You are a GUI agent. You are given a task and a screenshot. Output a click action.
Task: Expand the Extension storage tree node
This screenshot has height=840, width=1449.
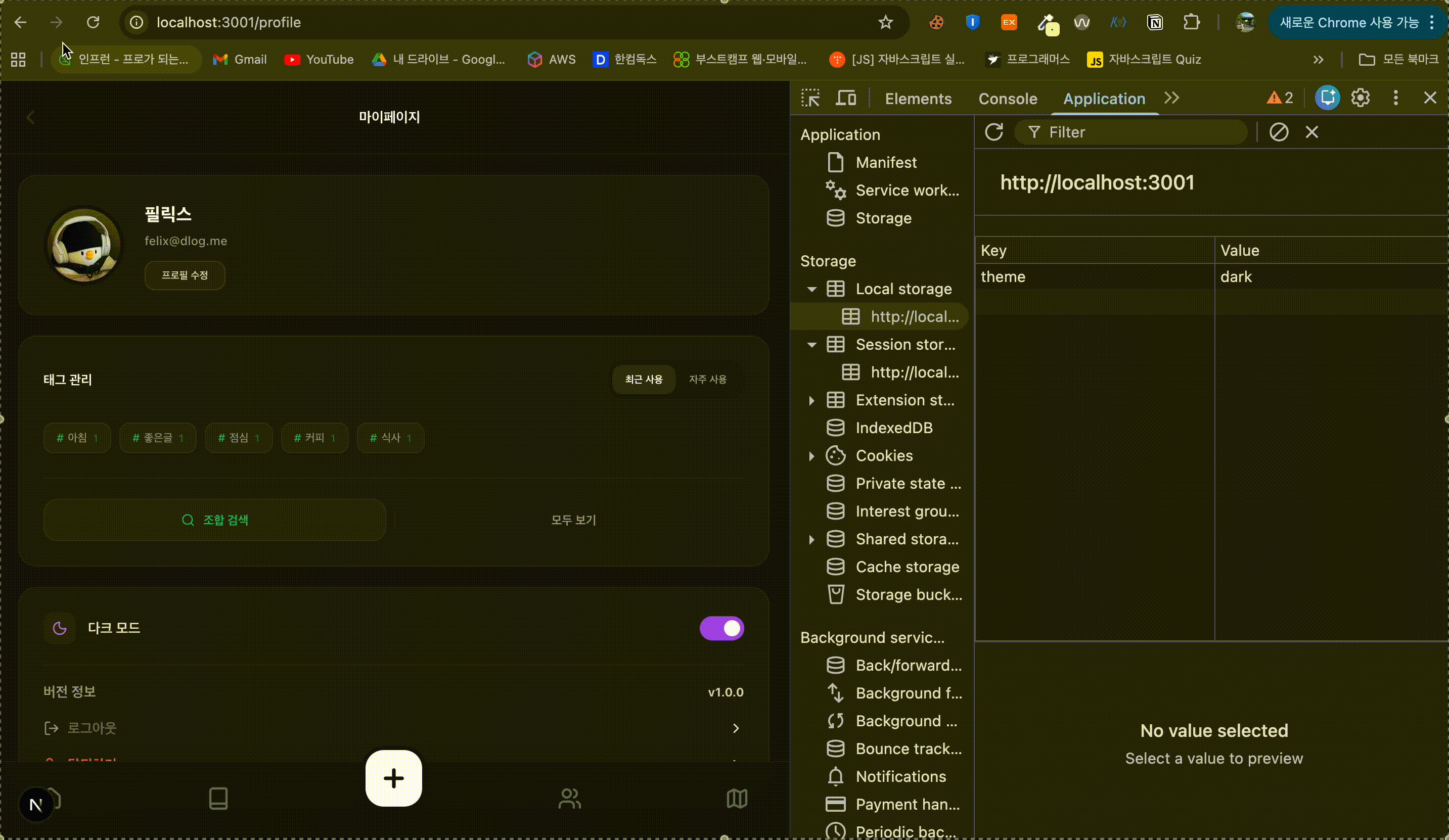click(811, 400)
